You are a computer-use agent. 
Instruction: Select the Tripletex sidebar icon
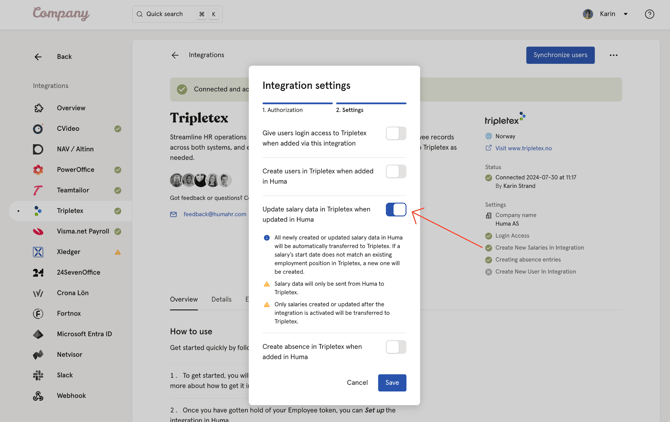38,211
